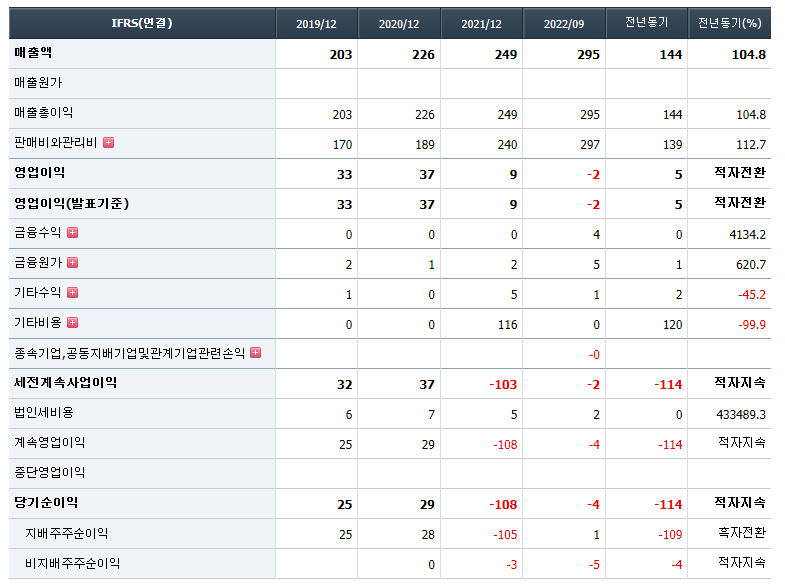Viewport: 785px width, 585px height.
Task: Expand the 종속기업,공동지배기업및관계기업관련손익 plus icon
Action: click(x=256, y=353)
